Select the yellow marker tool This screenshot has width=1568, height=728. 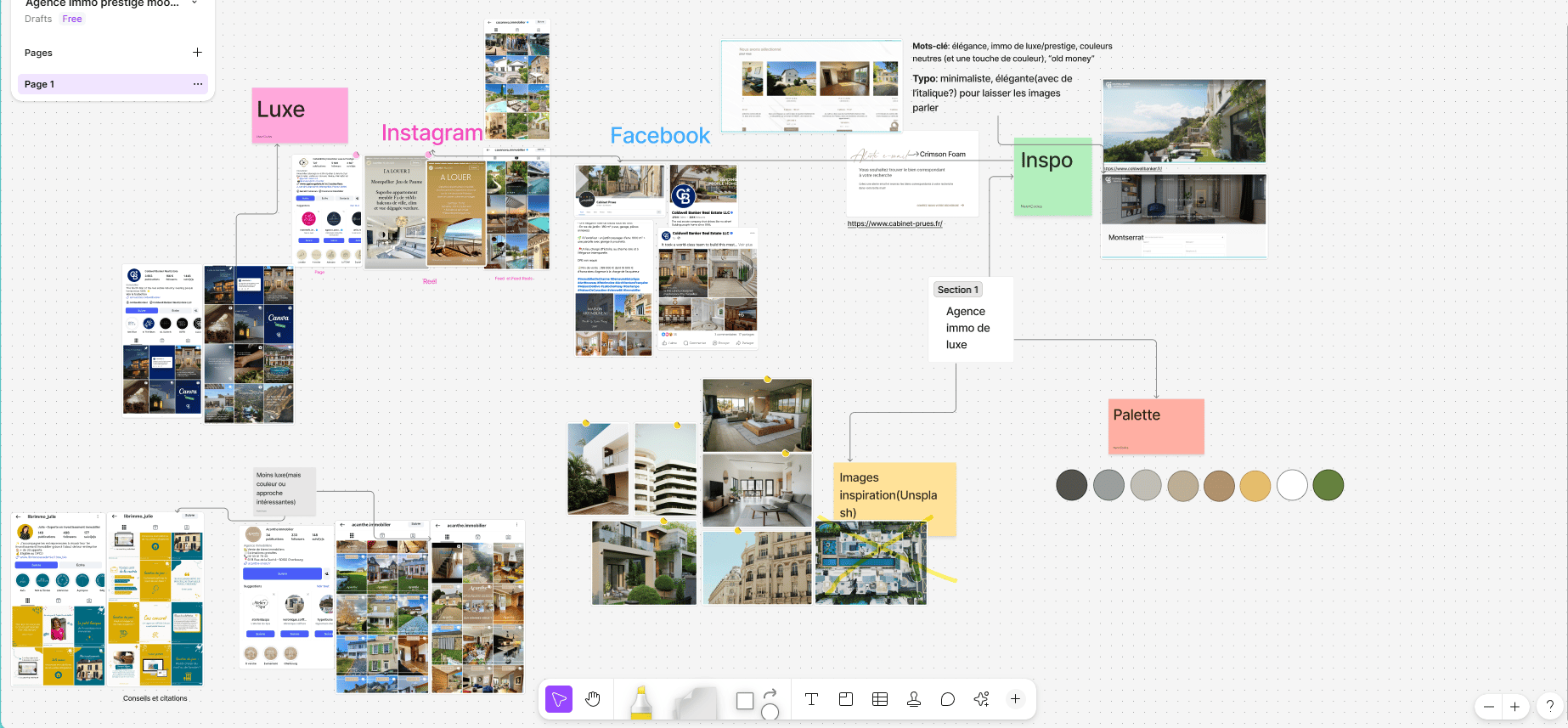[640, 703]
